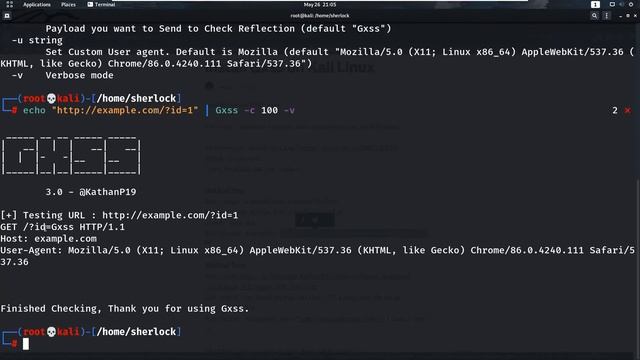Image resolution: width=640 pixels, height=360 pixels.
Task: Open the Applications menu
Action: (37, 4)
